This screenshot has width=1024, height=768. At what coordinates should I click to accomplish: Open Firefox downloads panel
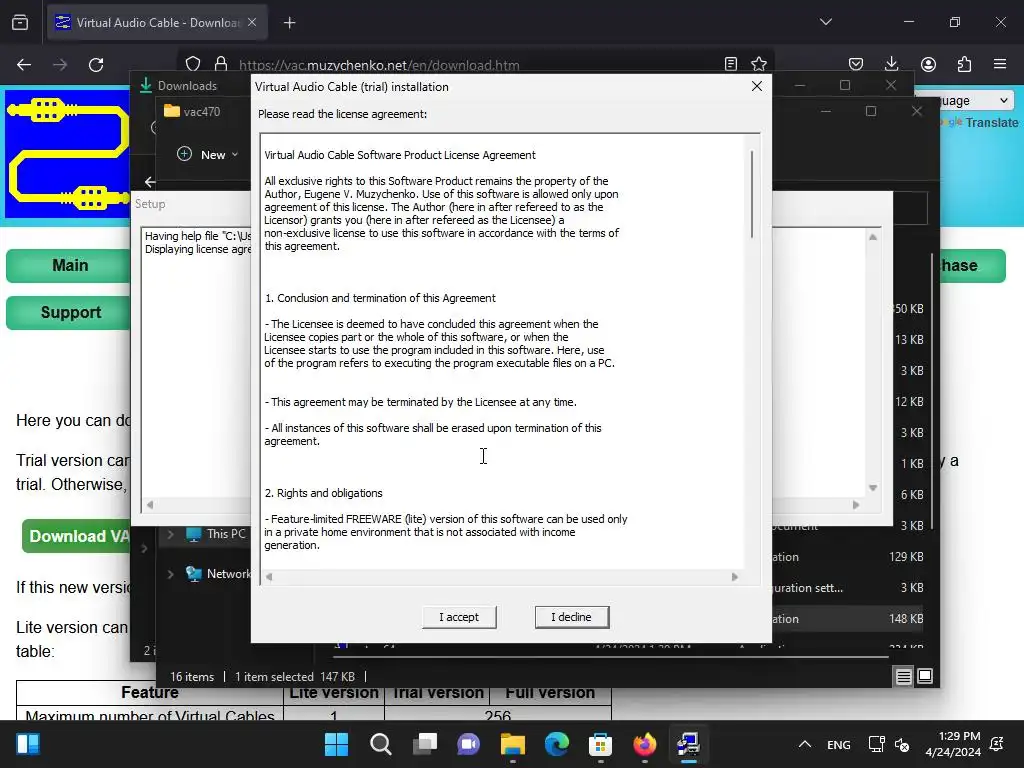pos(891,64)
